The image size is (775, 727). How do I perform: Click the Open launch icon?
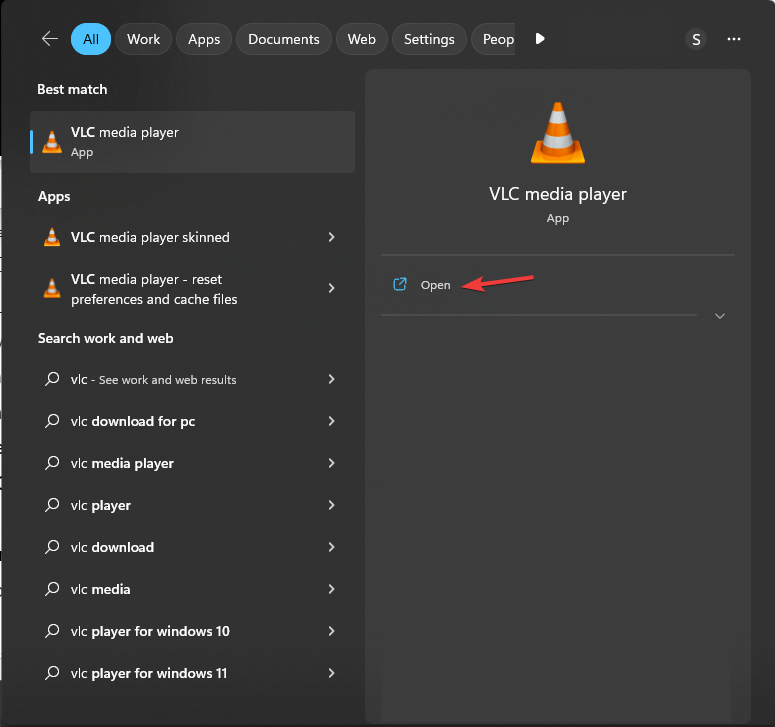399,284
